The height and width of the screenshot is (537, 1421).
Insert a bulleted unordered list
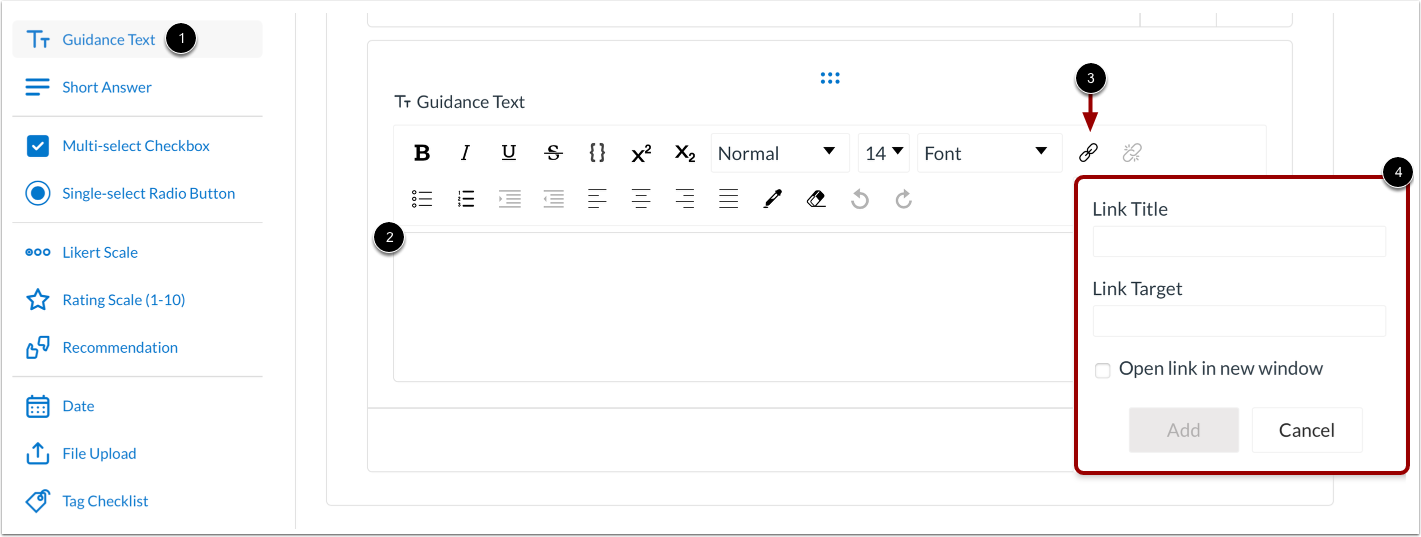click(422, 199)
